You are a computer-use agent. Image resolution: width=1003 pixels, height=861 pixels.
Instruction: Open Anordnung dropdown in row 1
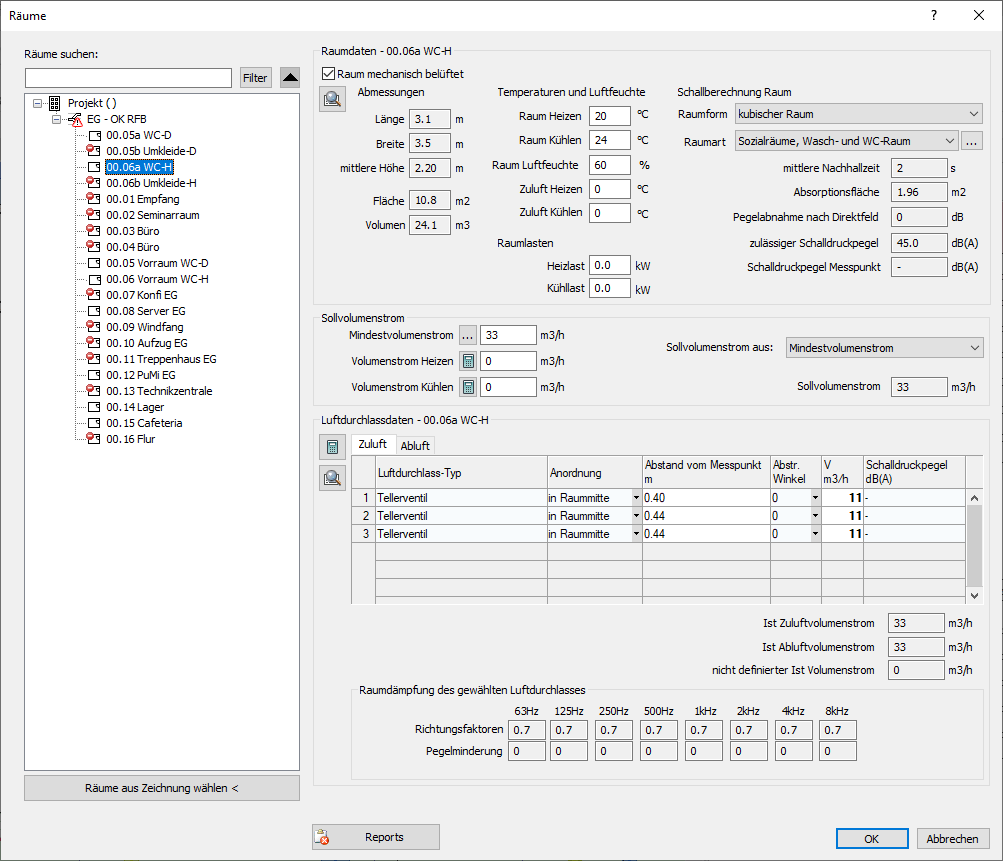pos(636,498)
